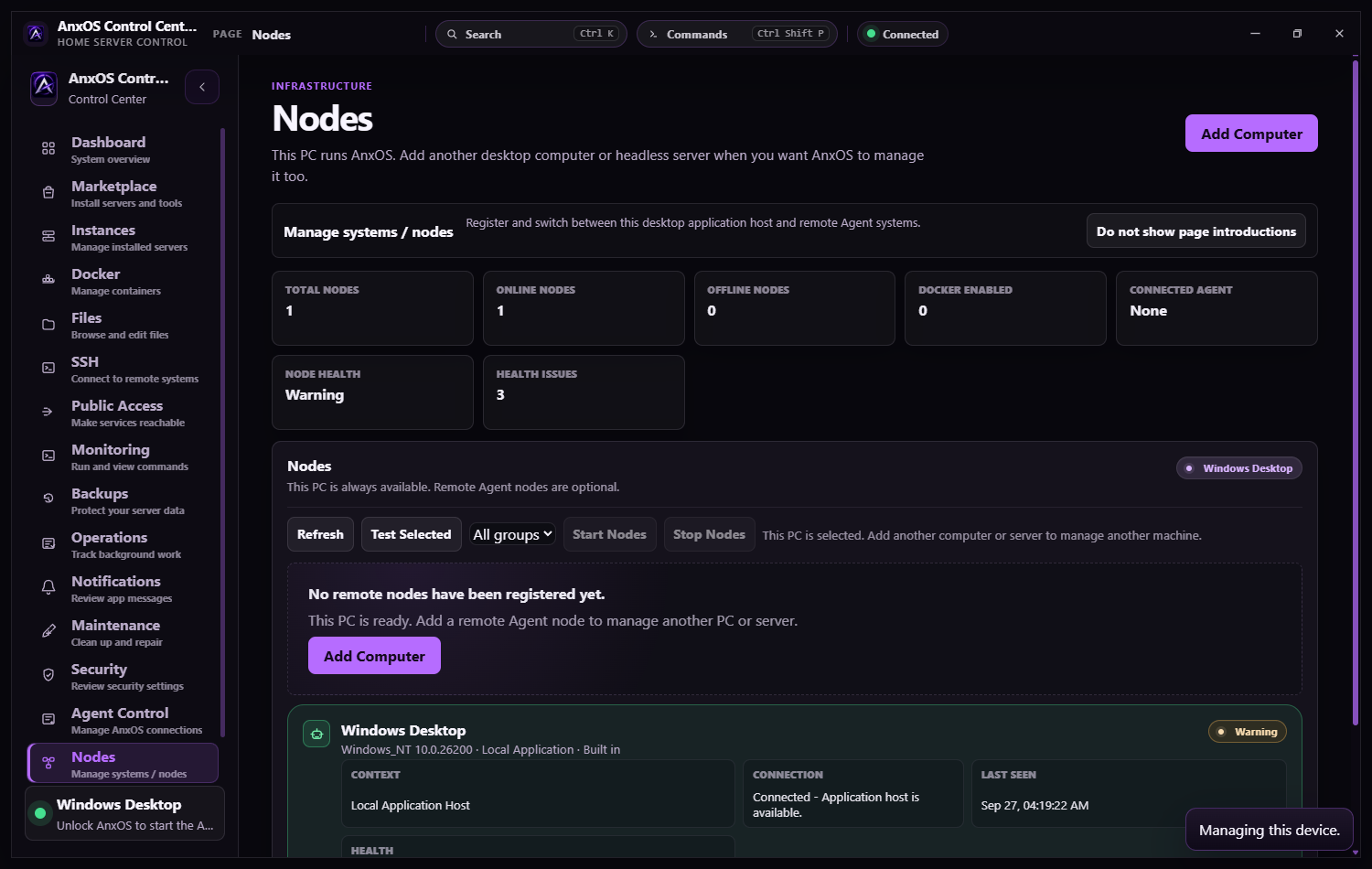Click the Backups restore icon
Viewport: 1372px width, 869px height.
coord(48,499)
